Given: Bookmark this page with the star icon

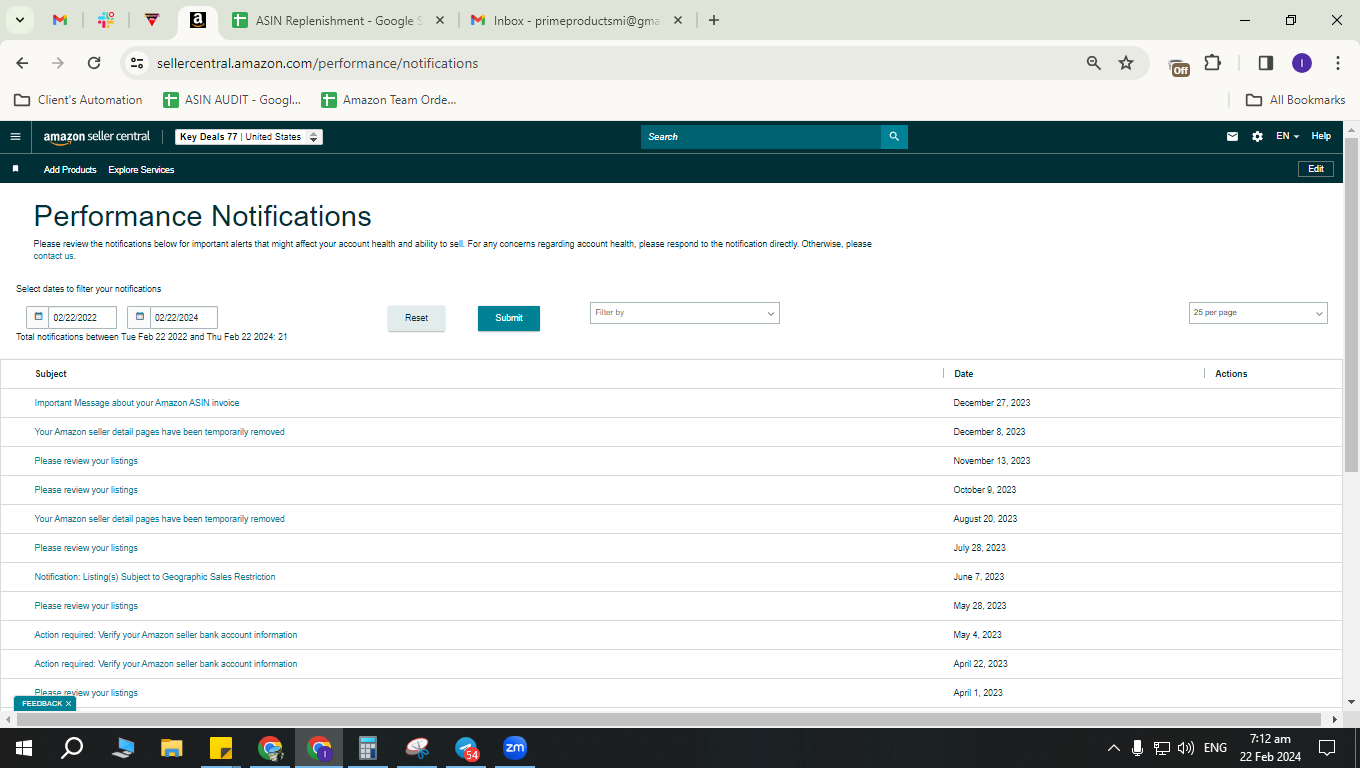Looking at the screenshot, I should [x=1126, y=63].
